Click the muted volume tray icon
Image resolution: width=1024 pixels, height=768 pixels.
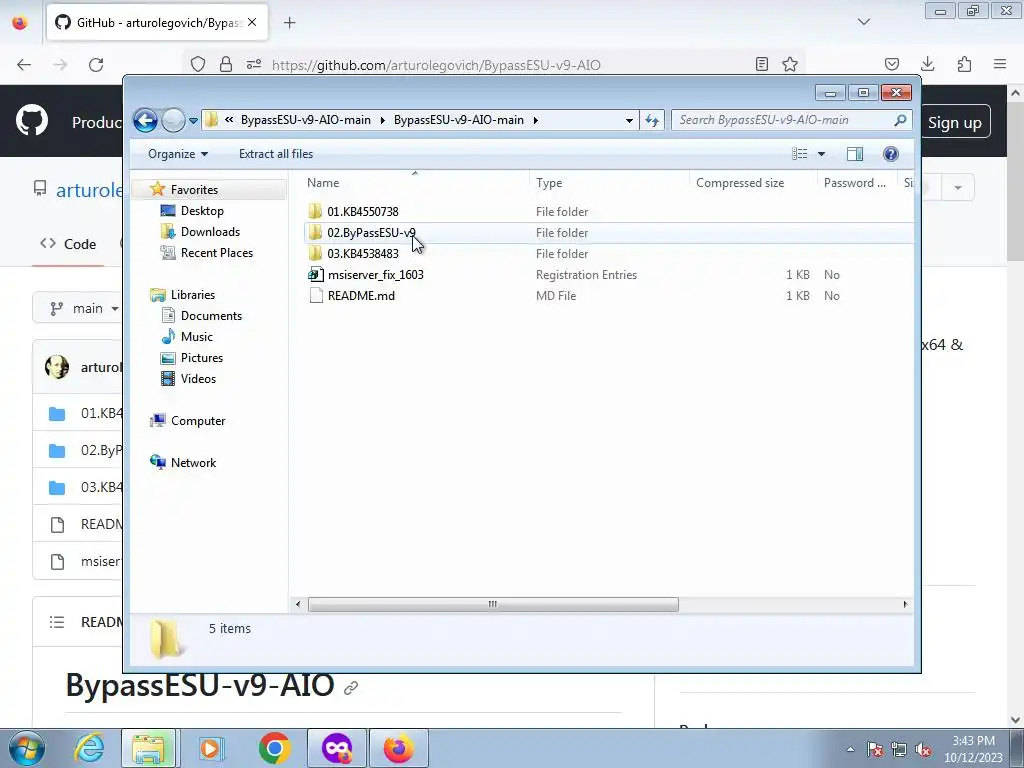coord(923,750)
